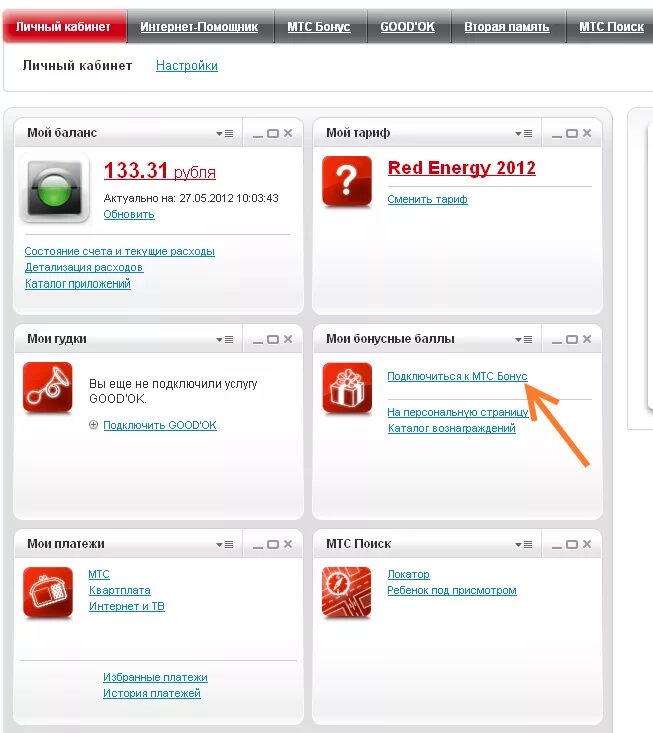Viewport: 653px width, 733px height.
Task: Click the Red Energy 2012 tariff link
Action: pyautogui.click(x=462, y=168)
